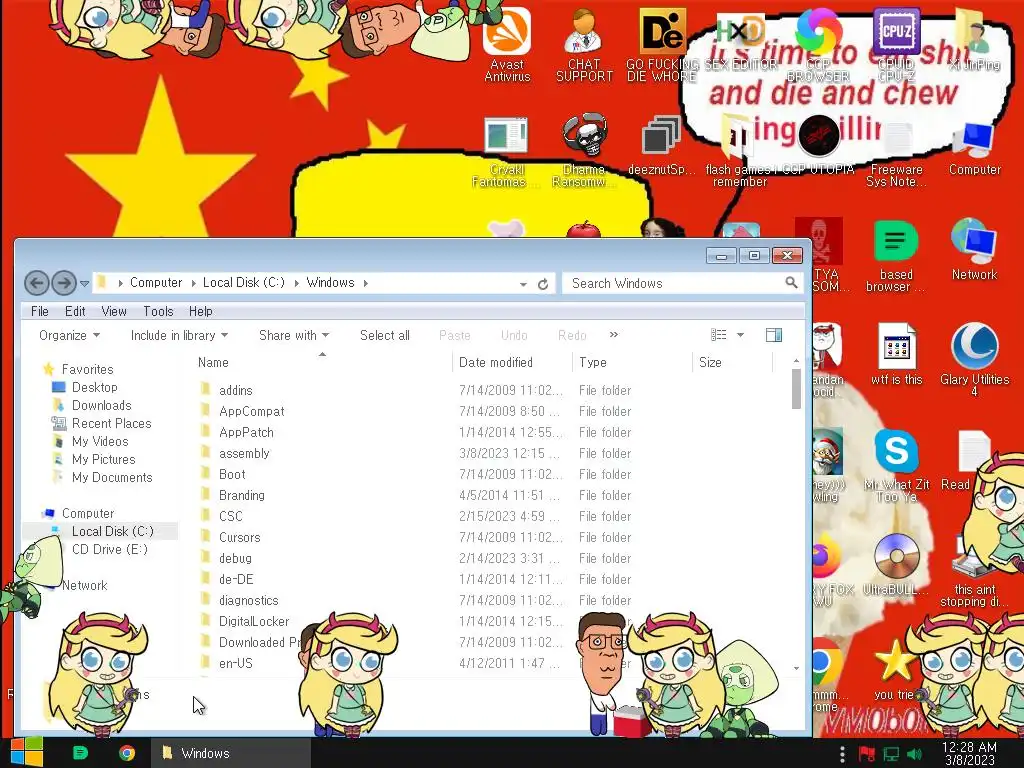Viewport: 1024px width, 768px height.
Task: Toggle the preview pane button
Action: (x=774, y=335)
